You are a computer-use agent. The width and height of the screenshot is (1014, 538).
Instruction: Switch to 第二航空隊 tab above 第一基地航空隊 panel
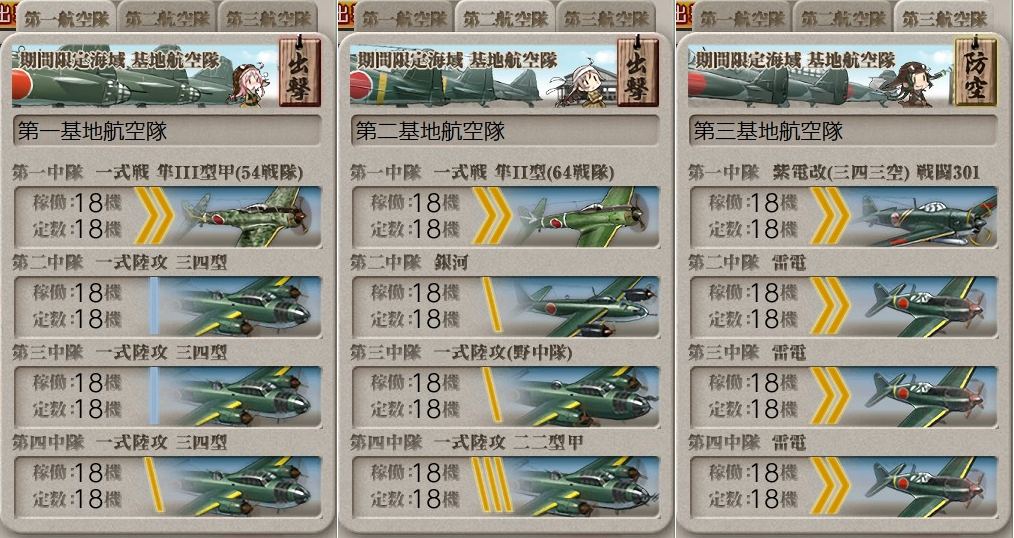[167, 18]
